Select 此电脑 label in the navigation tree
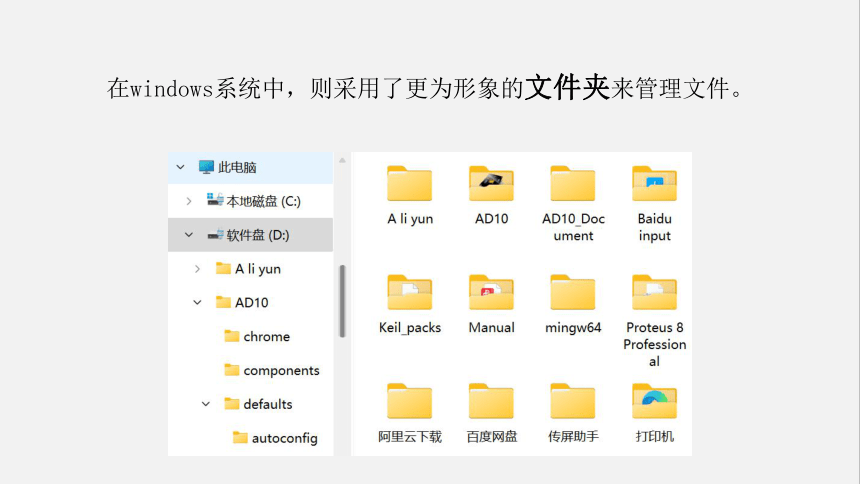 click(237, 167)
